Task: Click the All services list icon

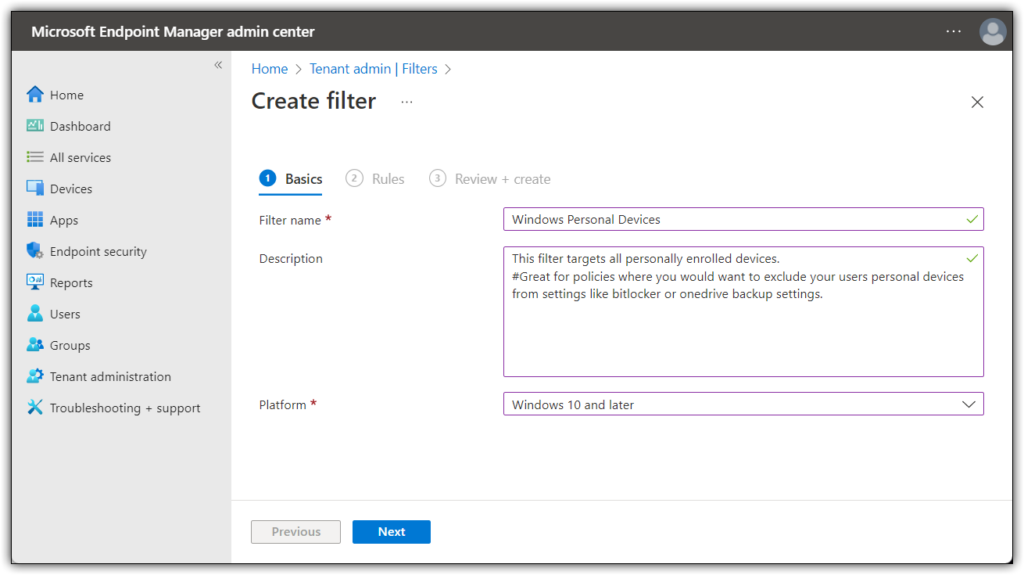Action: [35, 157]
